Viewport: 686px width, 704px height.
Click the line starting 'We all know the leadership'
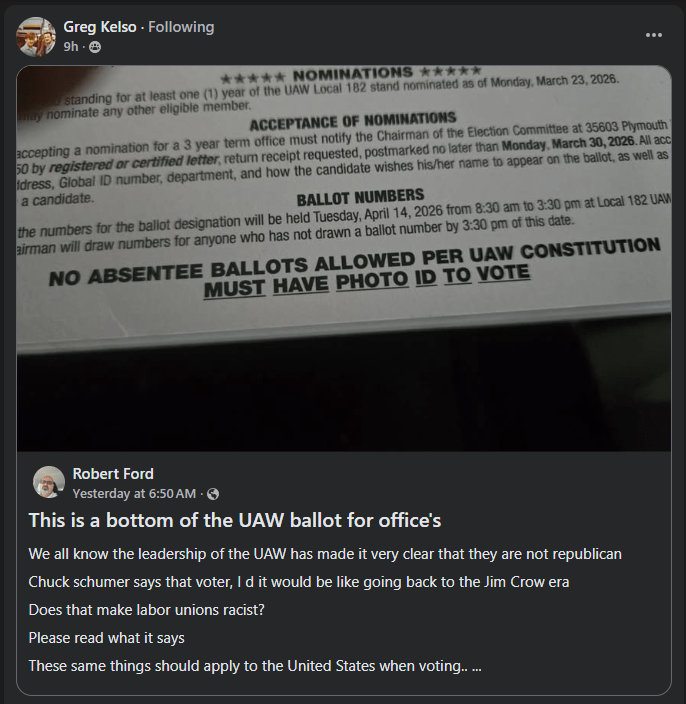click(325, 554)
